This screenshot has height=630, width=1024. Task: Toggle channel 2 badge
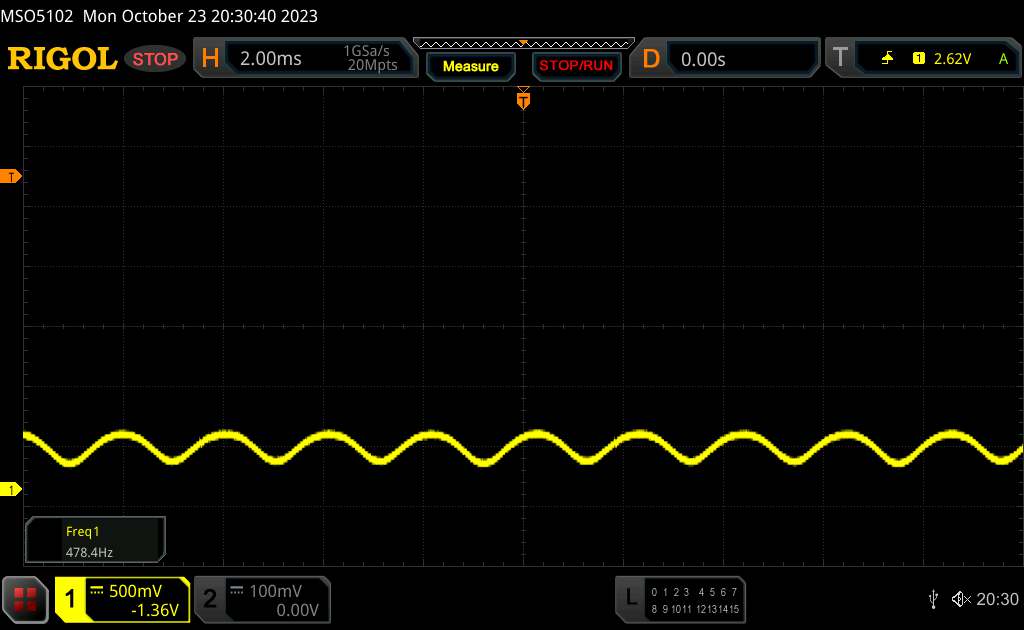pyautogui.click(x=210, y=599)
